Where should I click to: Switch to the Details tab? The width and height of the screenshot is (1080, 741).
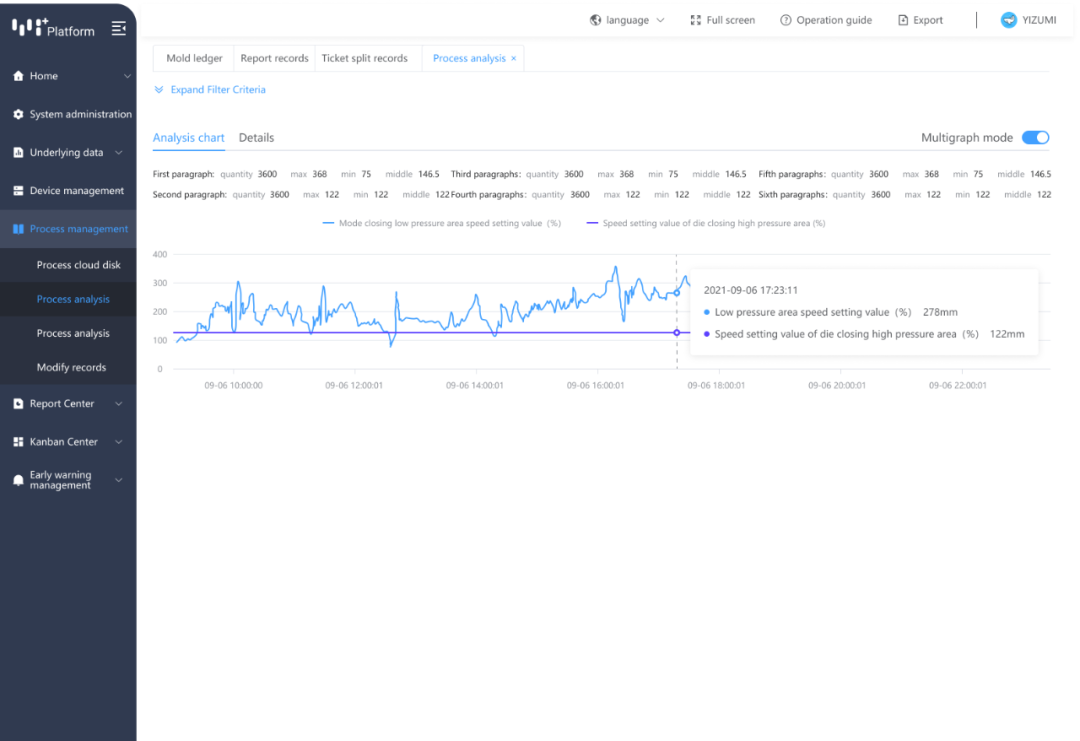[x=256, y=138]
